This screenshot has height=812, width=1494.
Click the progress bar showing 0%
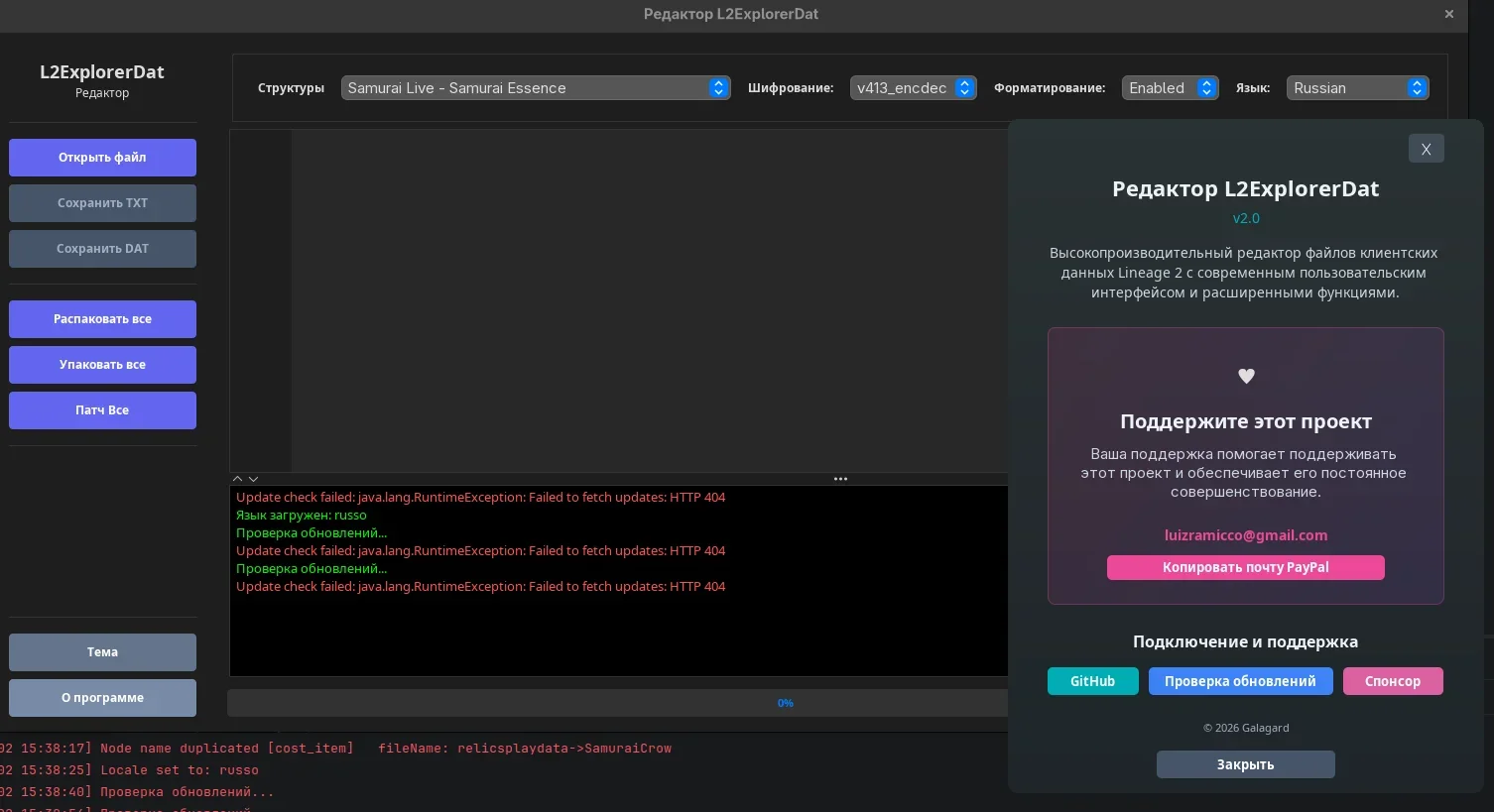click(617, 703)
